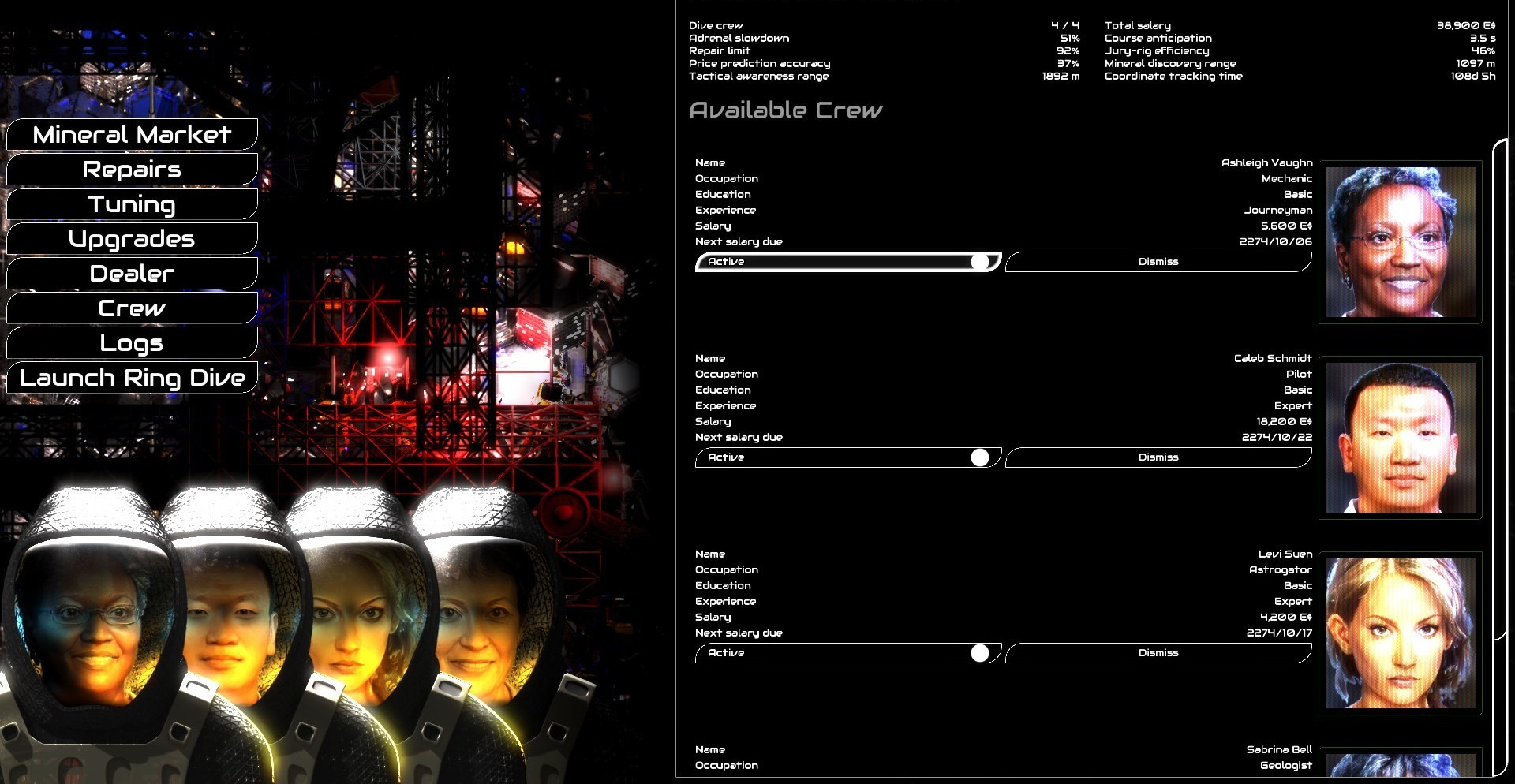Dismiss pilot Caleb Schmidt
Screen dimensions: 1515x784
(1158, 457)
